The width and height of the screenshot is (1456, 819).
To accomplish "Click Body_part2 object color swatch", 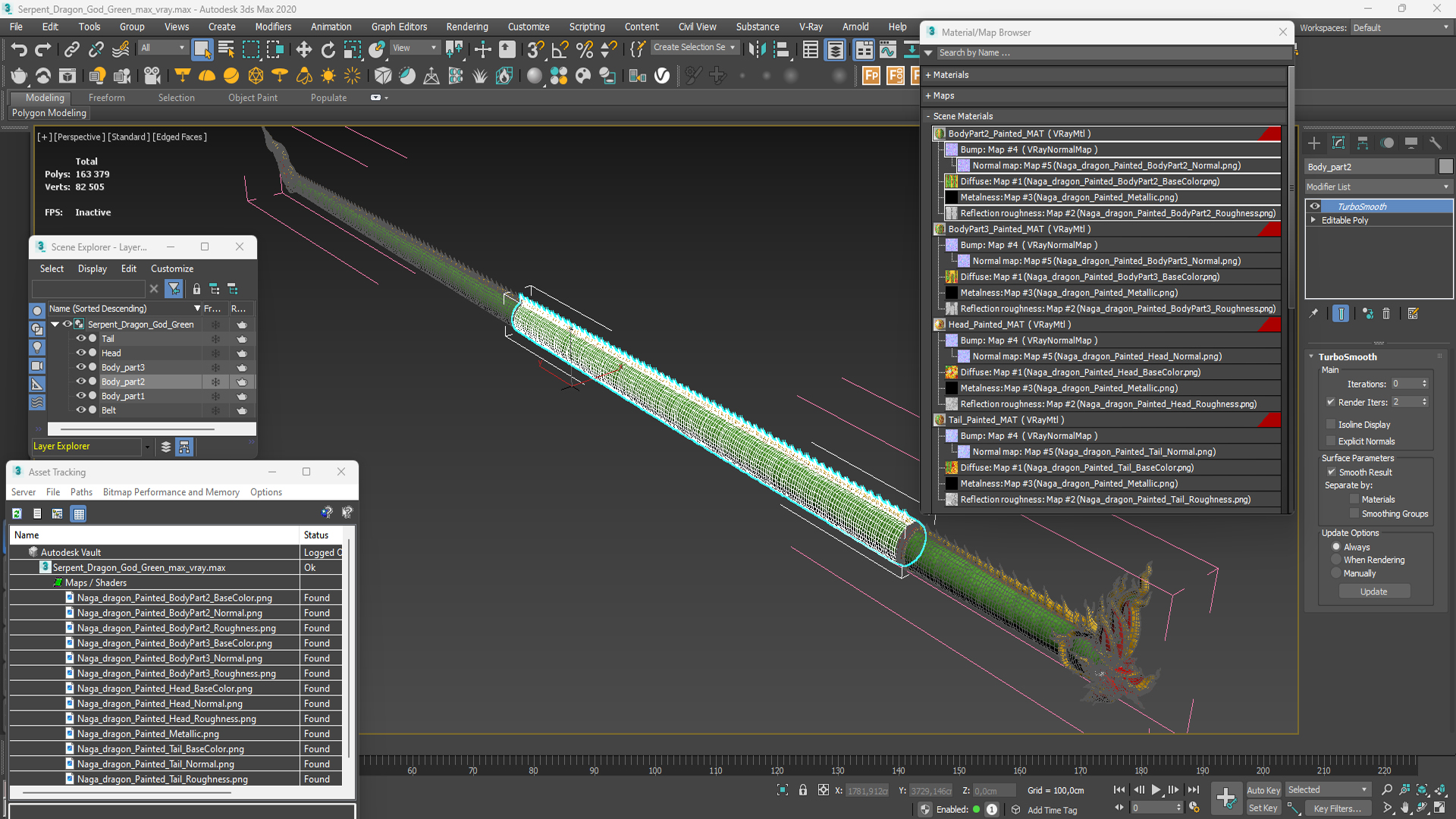I will coord(1445,167).
